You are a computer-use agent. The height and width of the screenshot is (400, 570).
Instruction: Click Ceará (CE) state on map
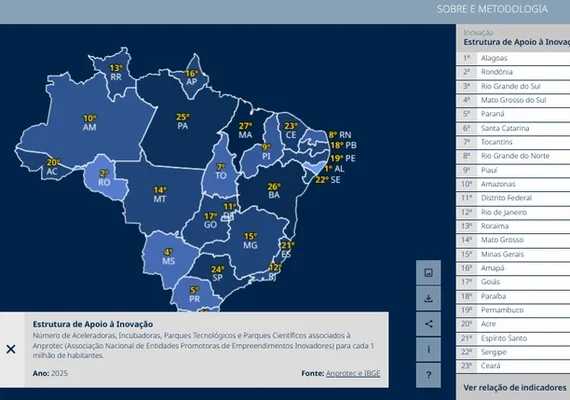290,130
